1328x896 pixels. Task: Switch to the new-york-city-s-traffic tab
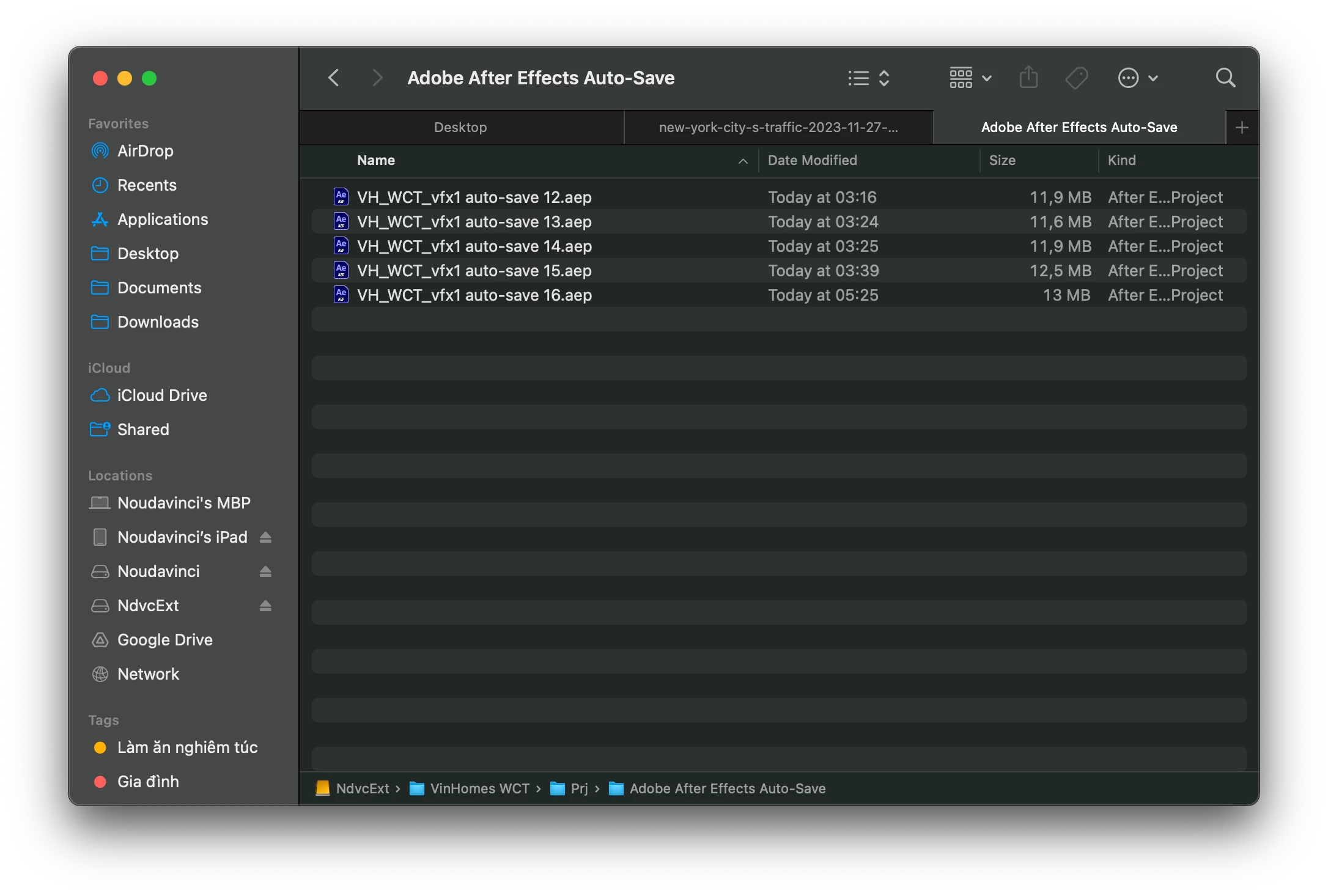tap(778, 128)
